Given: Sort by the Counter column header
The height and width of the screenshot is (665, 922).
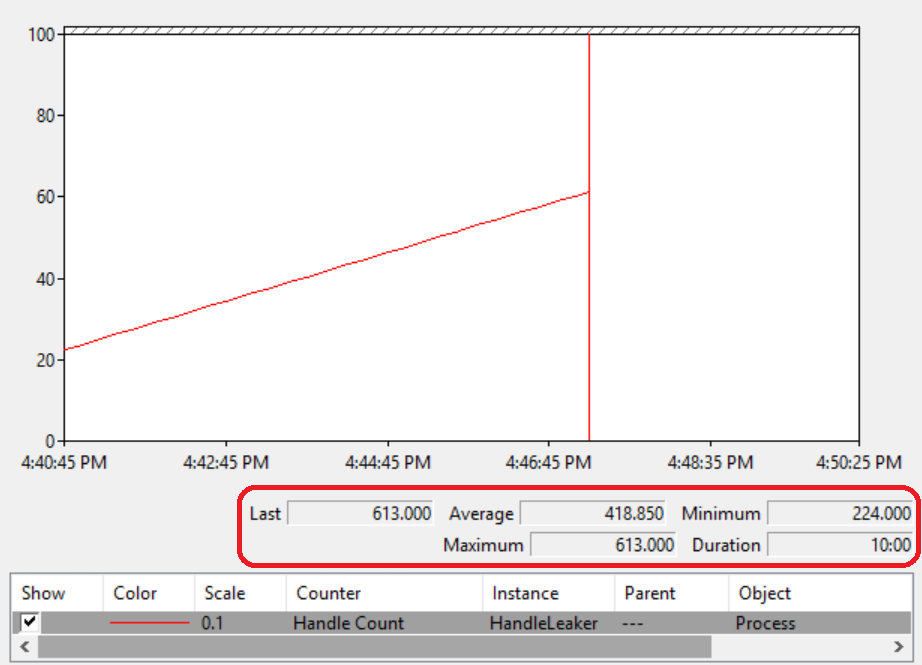Looking at the screenshot, I should (x=328, y=593).
